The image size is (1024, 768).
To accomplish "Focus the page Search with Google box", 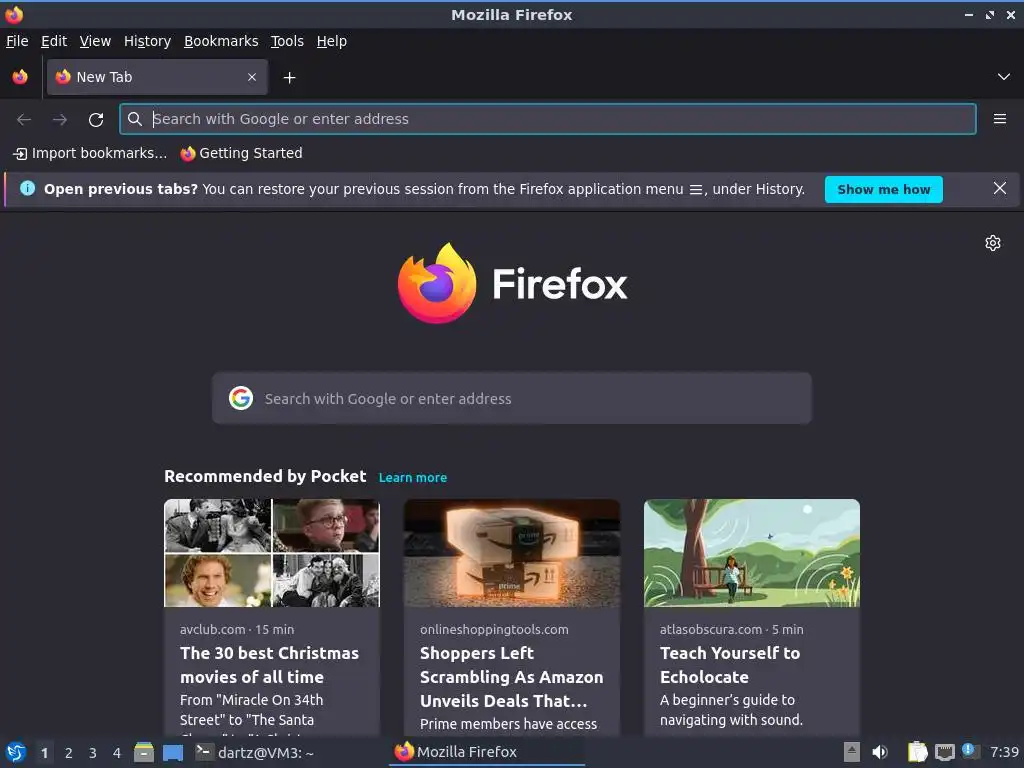I will coord(512,398).
